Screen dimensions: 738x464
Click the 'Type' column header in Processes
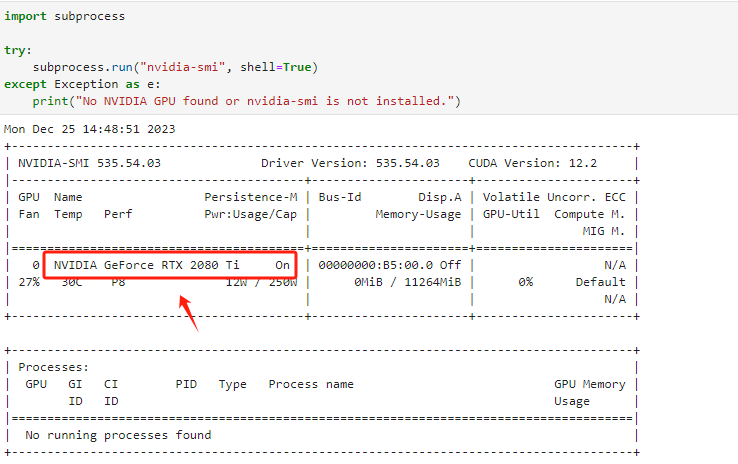pos(233,384)
